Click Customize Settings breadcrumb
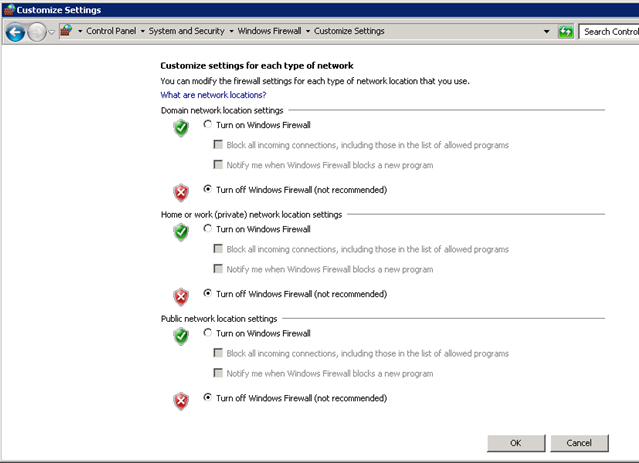The width and height of the screenshot is (639, 463). (349, 31)
